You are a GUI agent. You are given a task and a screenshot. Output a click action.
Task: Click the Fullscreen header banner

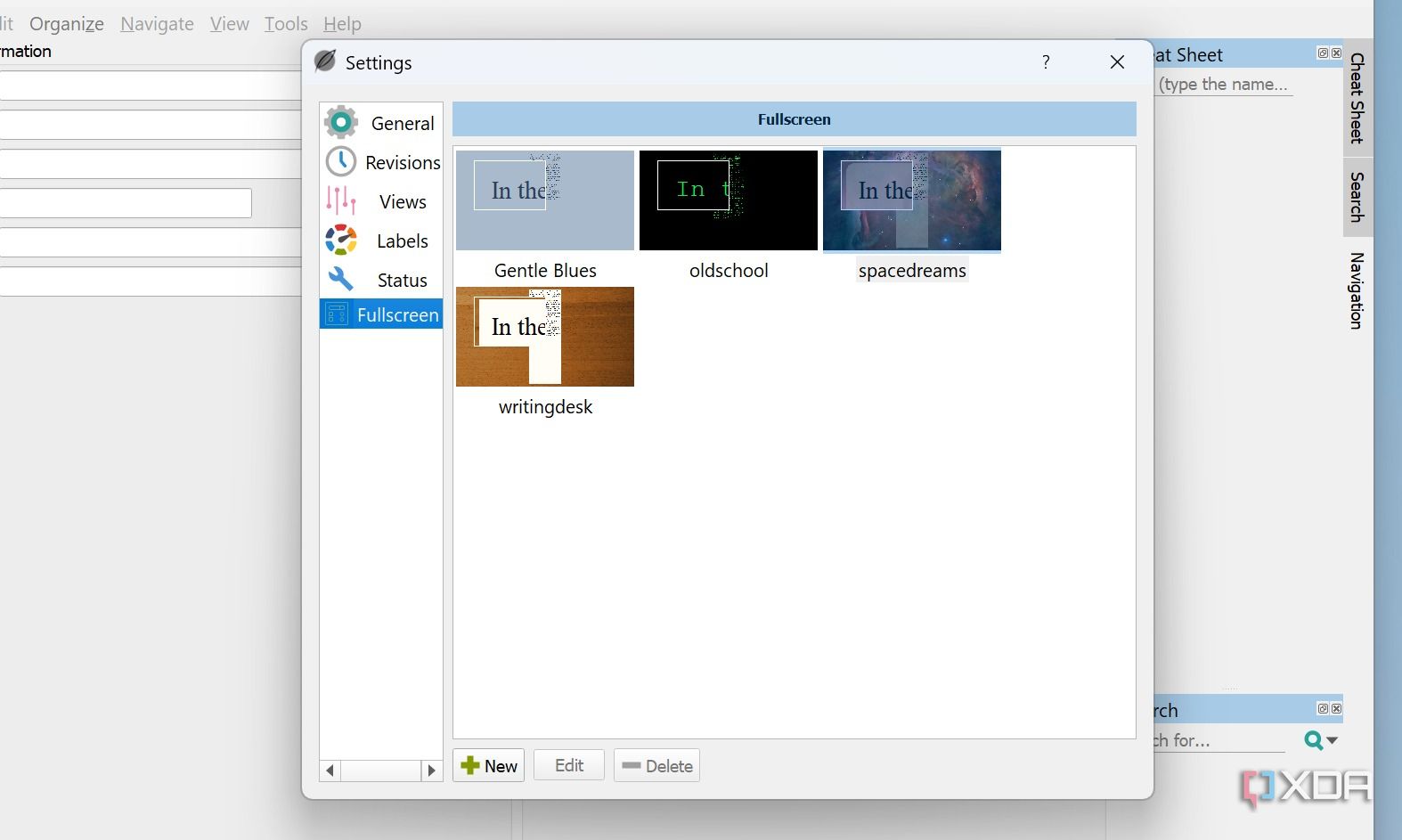tap(795, 119)
